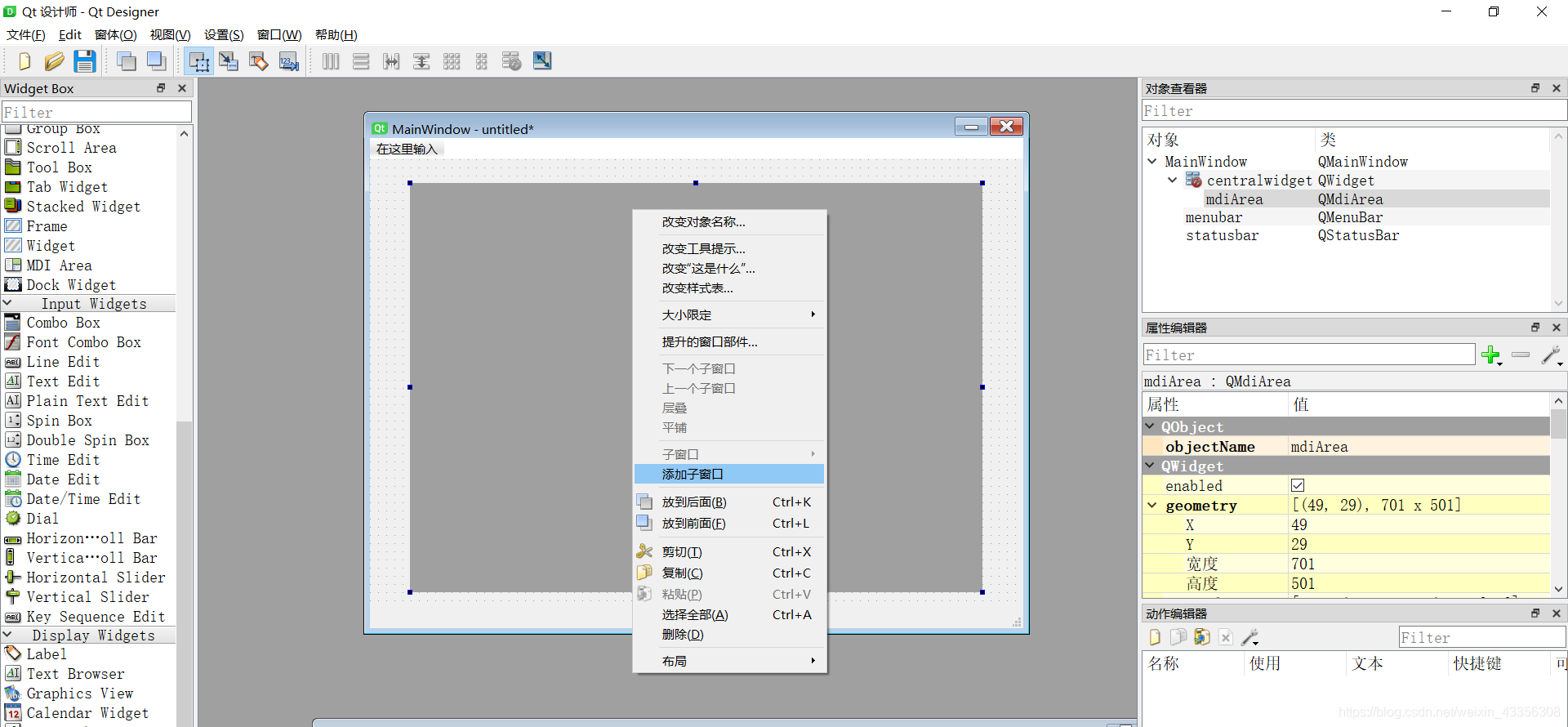This screenshot has width=1568, height=727.
Task: Collapse the QWidget property group
Action: 1151,466
